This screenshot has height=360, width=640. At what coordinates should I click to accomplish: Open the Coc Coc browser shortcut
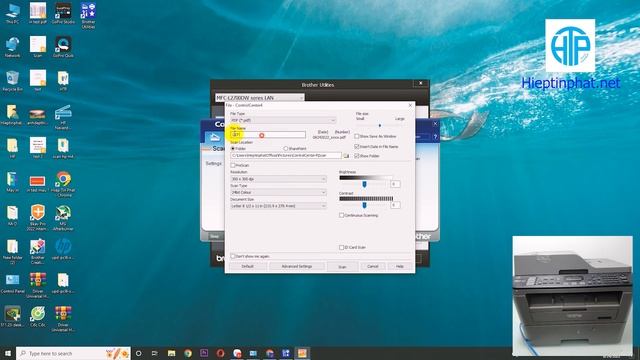(x=38, y=317)
